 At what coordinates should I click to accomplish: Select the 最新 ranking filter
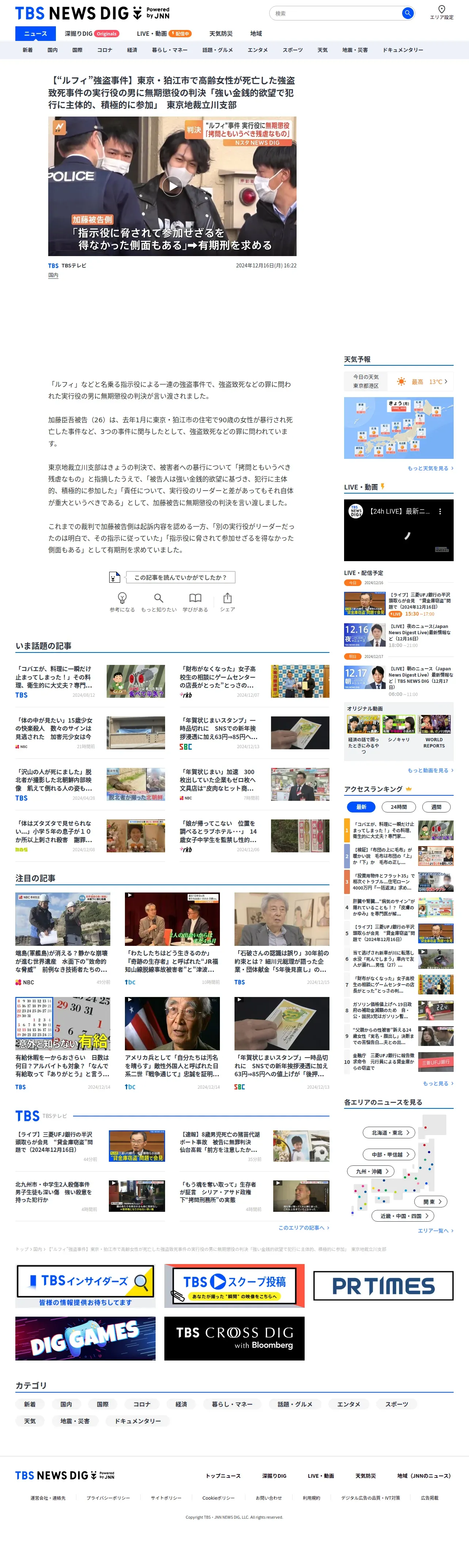[x=361, y=807]
